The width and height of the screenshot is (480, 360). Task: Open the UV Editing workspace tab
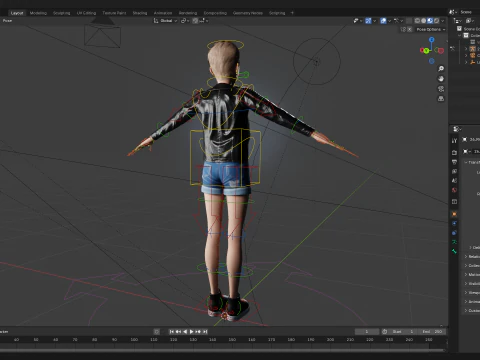pos(86,13)
